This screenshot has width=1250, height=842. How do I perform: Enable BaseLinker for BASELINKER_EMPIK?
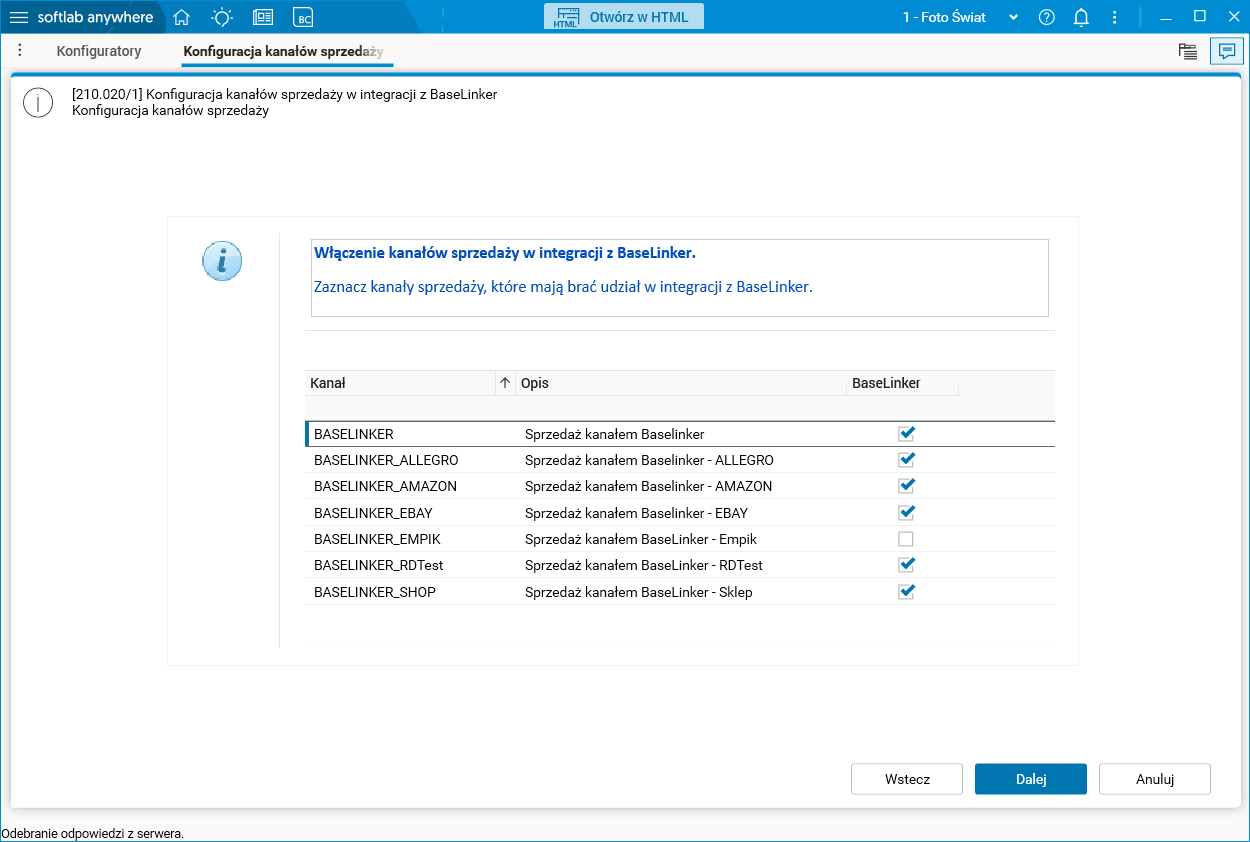906,539
